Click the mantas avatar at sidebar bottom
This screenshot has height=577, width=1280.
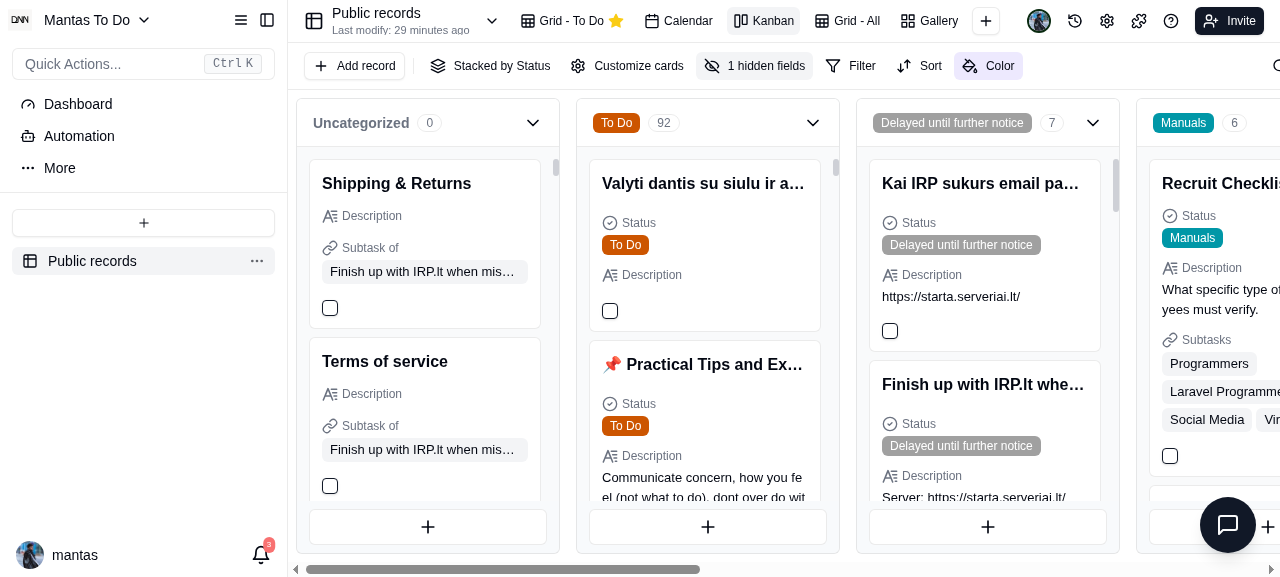point(30,555)
